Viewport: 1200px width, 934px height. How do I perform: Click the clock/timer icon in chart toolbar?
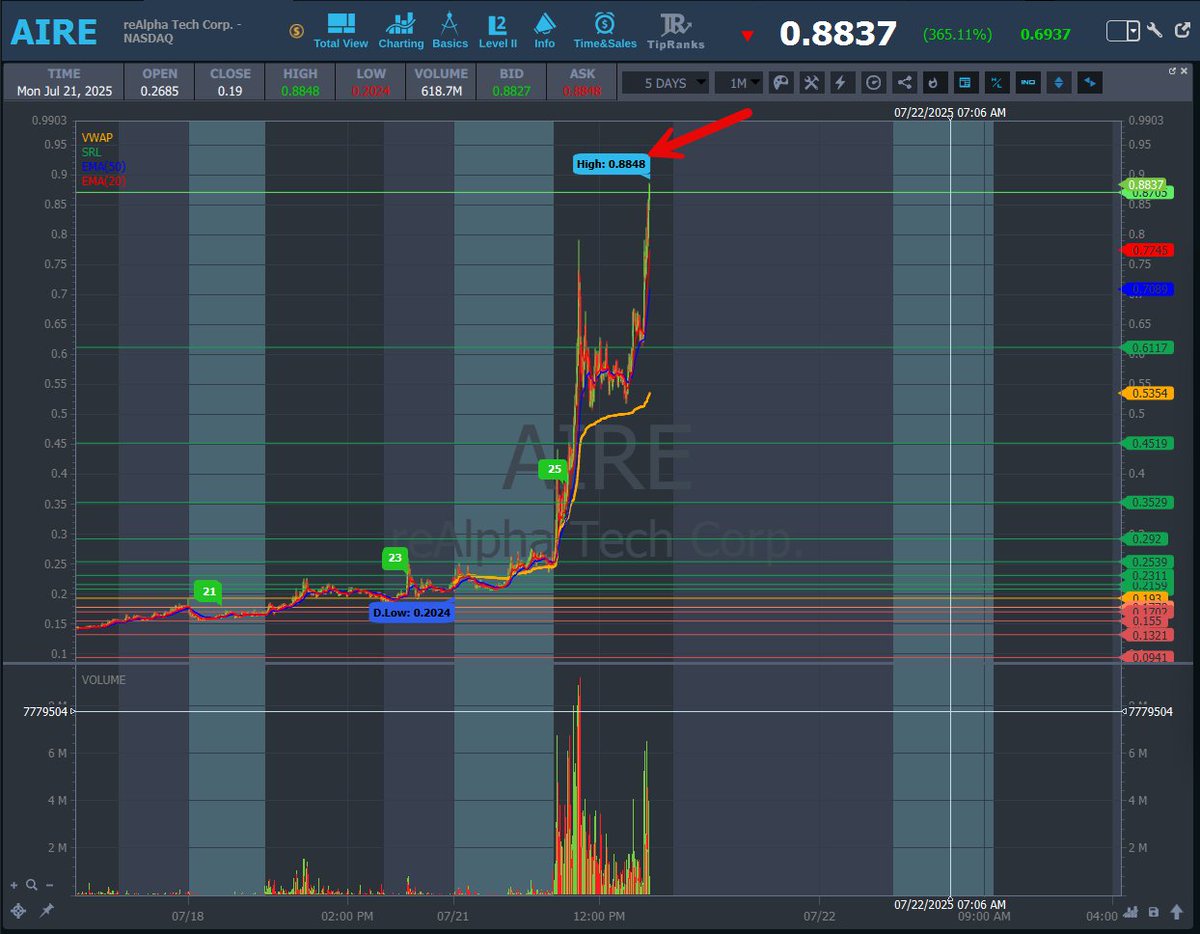873,83
